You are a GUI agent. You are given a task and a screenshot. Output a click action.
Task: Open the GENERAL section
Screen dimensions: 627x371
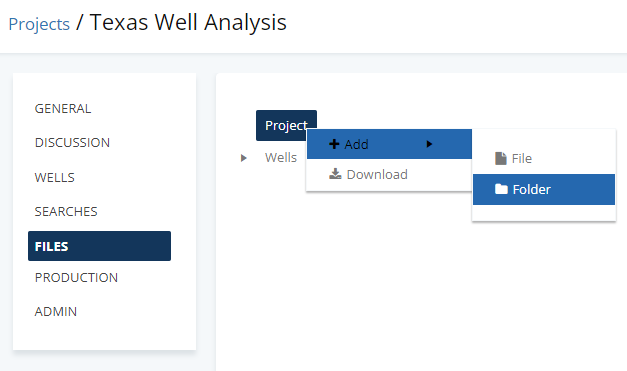click(63, 108)
